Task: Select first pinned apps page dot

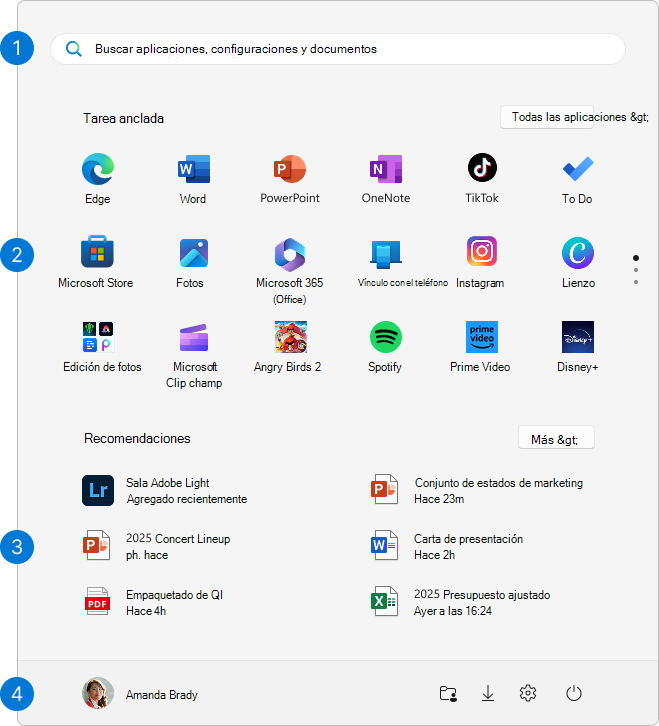Action: click(x=636, y=258)
